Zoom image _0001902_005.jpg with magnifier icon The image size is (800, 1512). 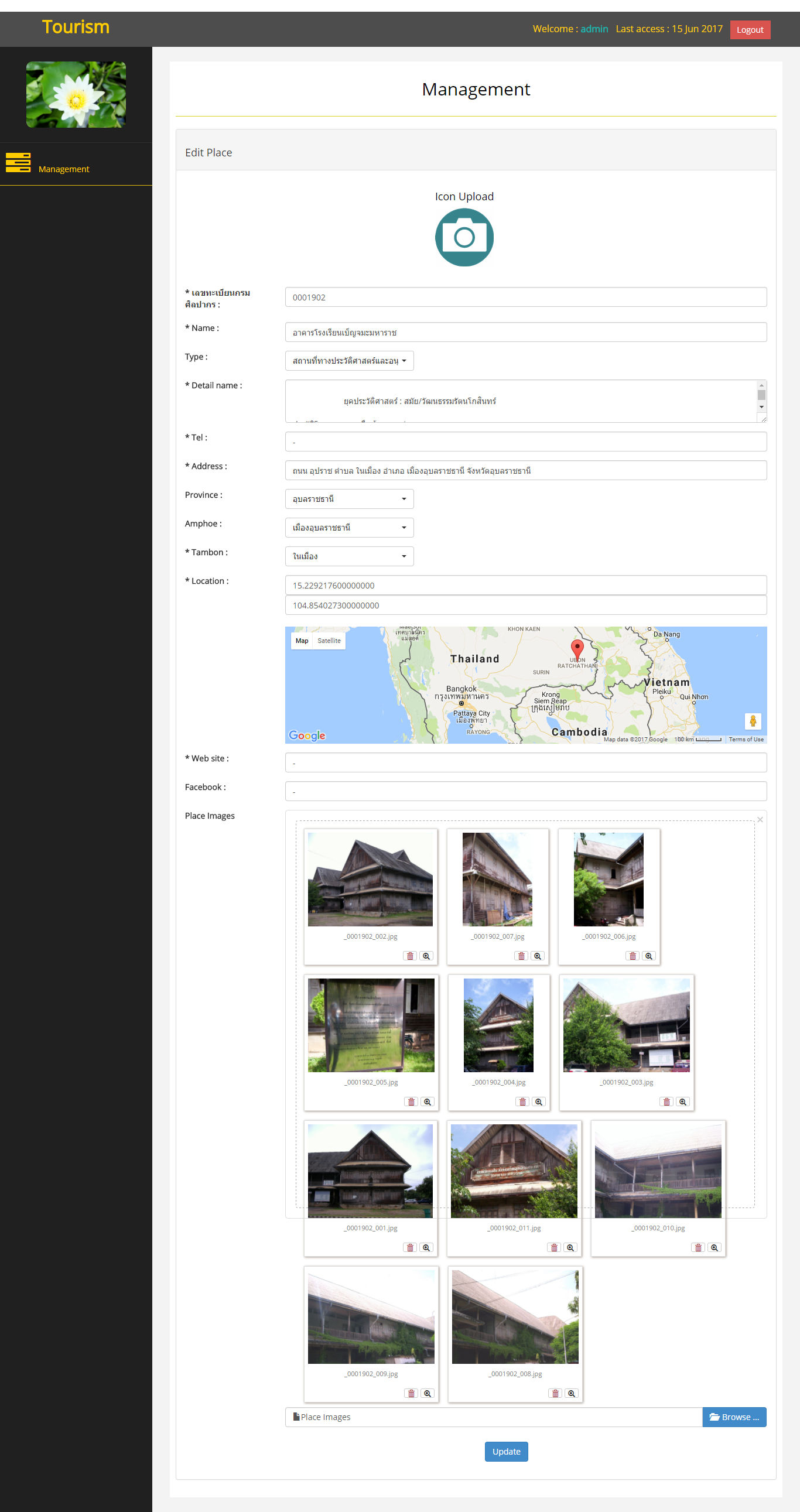pyautogui.click(x=428, y=1101)
